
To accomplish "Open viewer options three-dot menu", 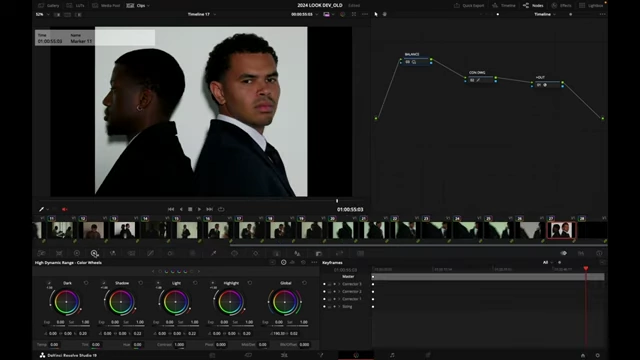I will (x=365, y=14).
